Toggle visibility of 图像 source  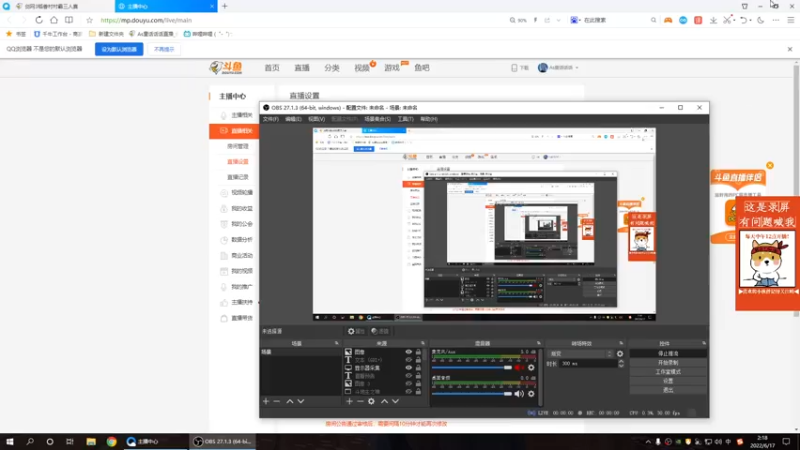[x=409, y=352]
